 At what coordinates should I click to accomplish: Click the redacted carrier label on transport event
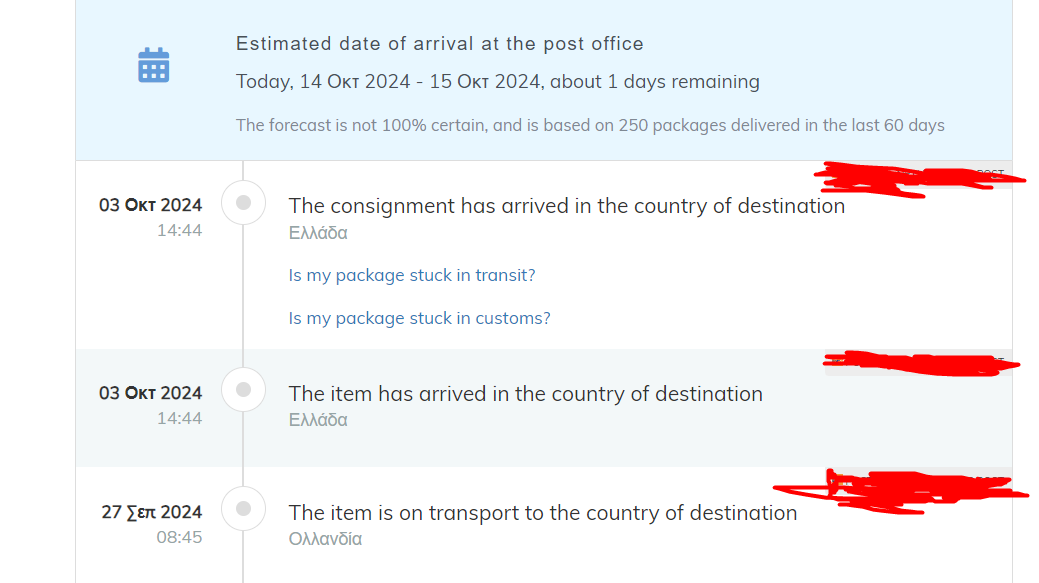point(901,492)
